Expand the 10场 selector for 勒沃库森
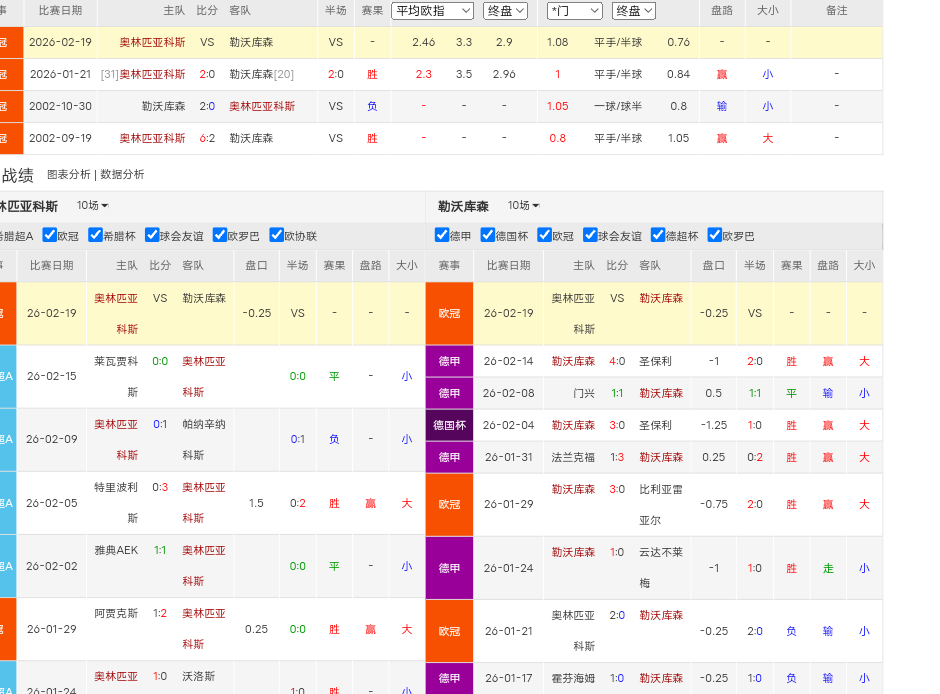 (x=523, y=206)
